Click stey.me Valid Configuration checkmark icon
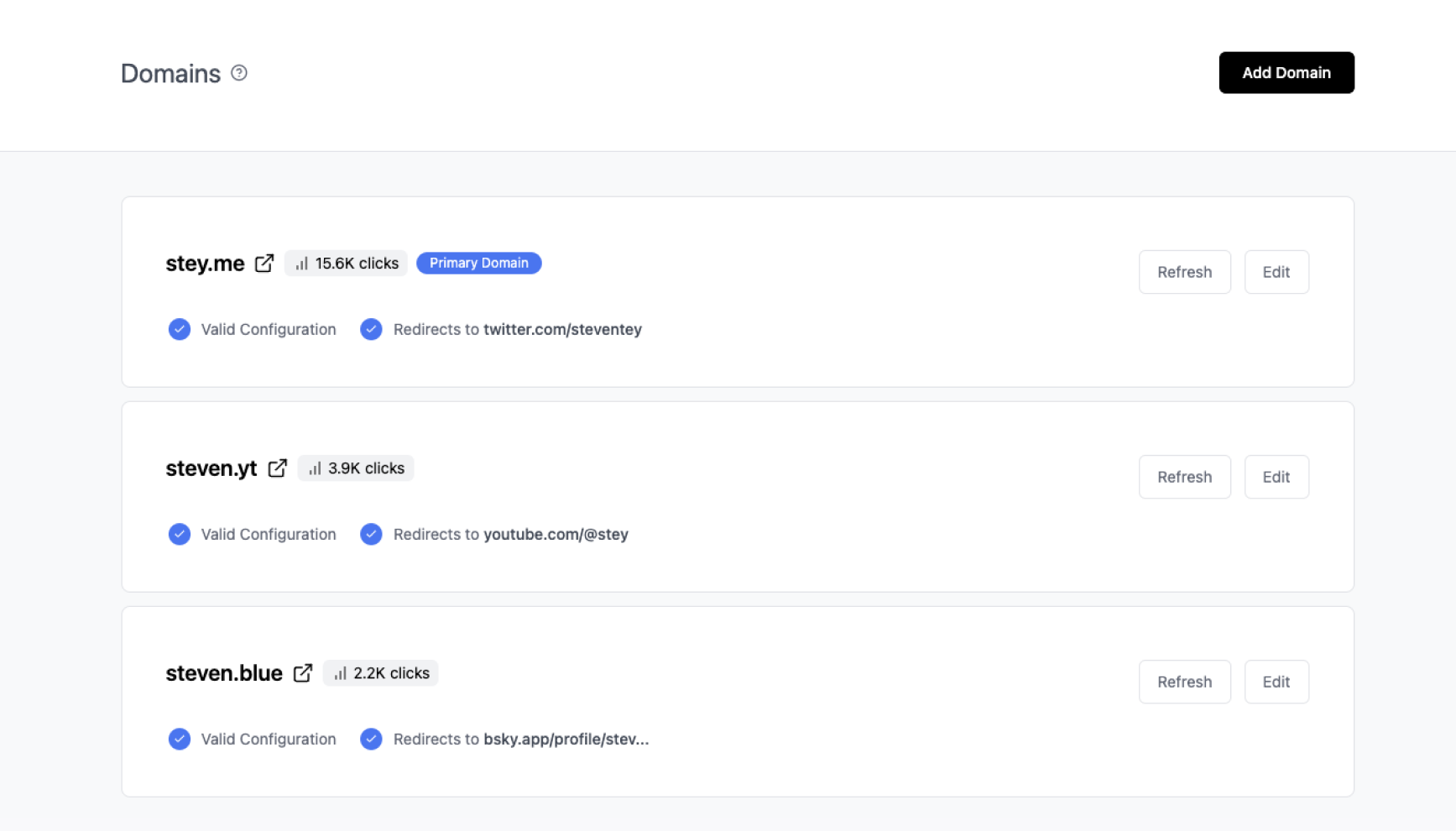The height and width of the screenshot is (831, 1456). (180, 329)
